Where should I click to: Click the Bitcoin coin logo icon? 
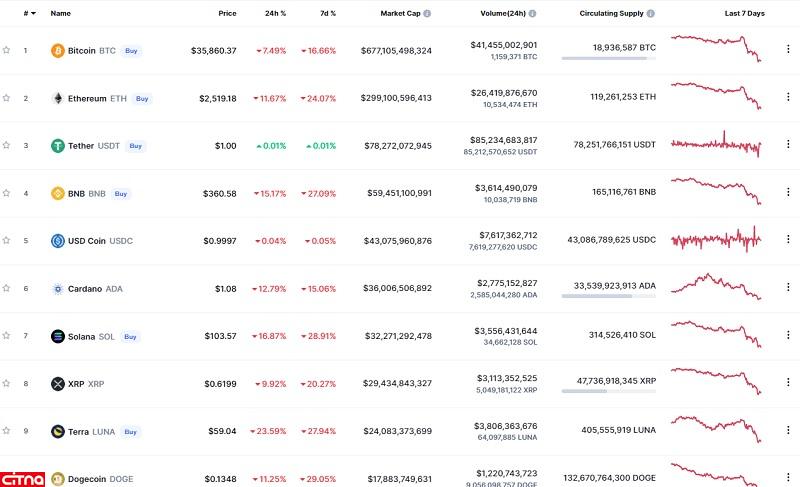pos(57,51)
